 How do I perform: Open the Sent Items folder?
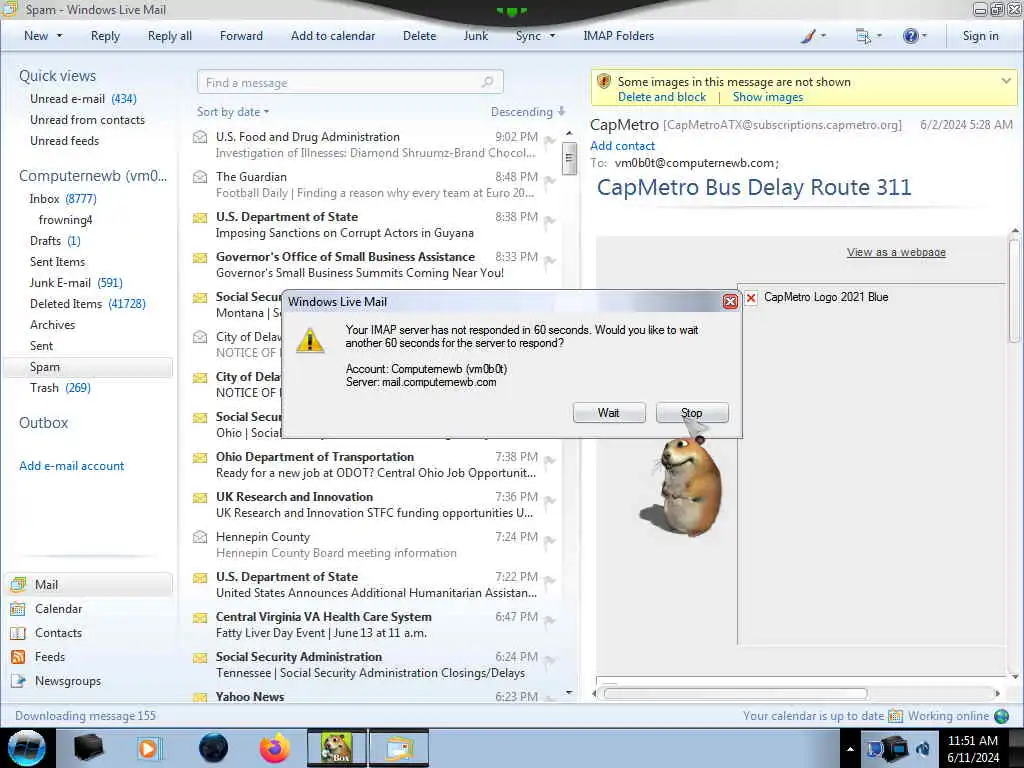point(57,261)
